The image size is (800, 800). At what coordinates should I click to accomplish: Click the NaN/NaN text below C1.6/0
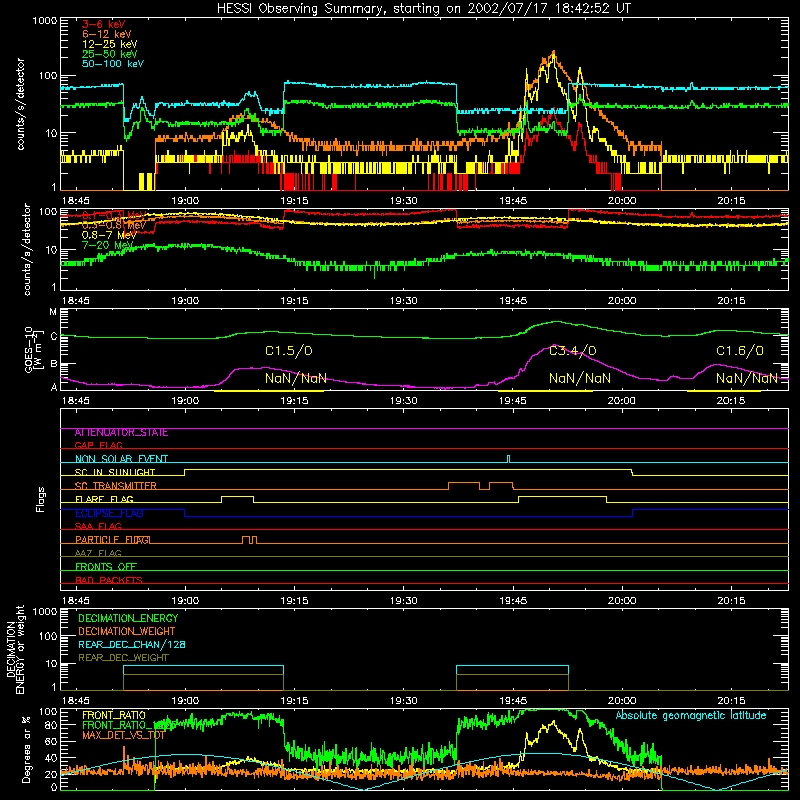tap(747, 379)
